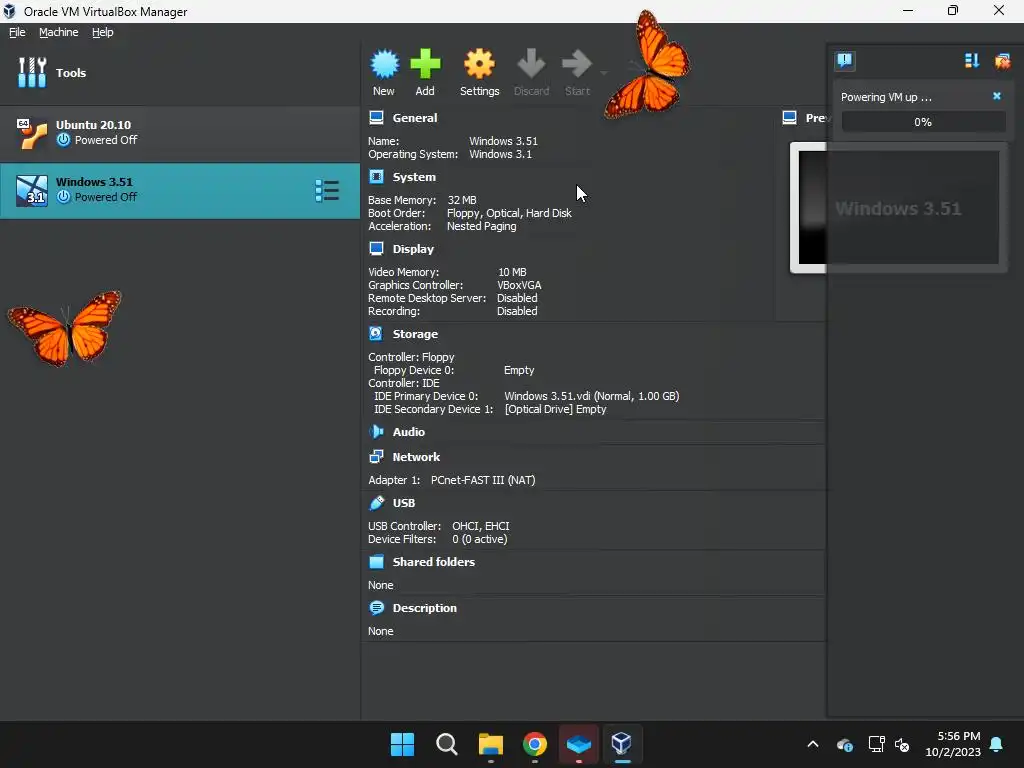Screen dimensions: 1024x768
Task: Open taskbar Search
Action: click(447, 744)
